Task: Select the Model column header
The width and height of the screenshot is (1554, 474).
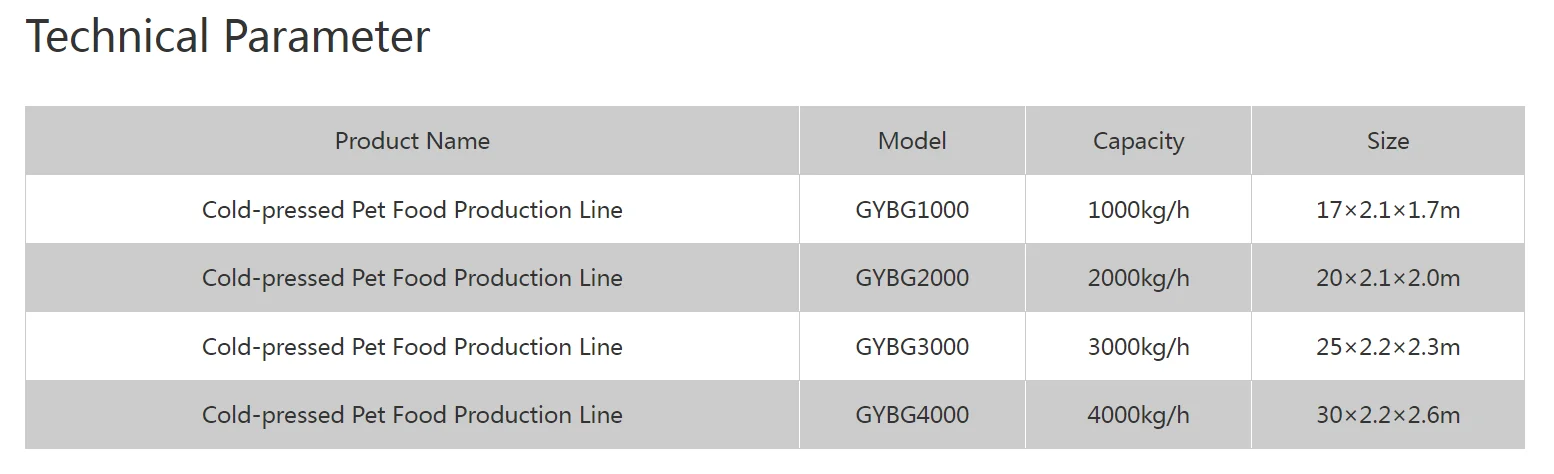Action: [x=912, y=141]
